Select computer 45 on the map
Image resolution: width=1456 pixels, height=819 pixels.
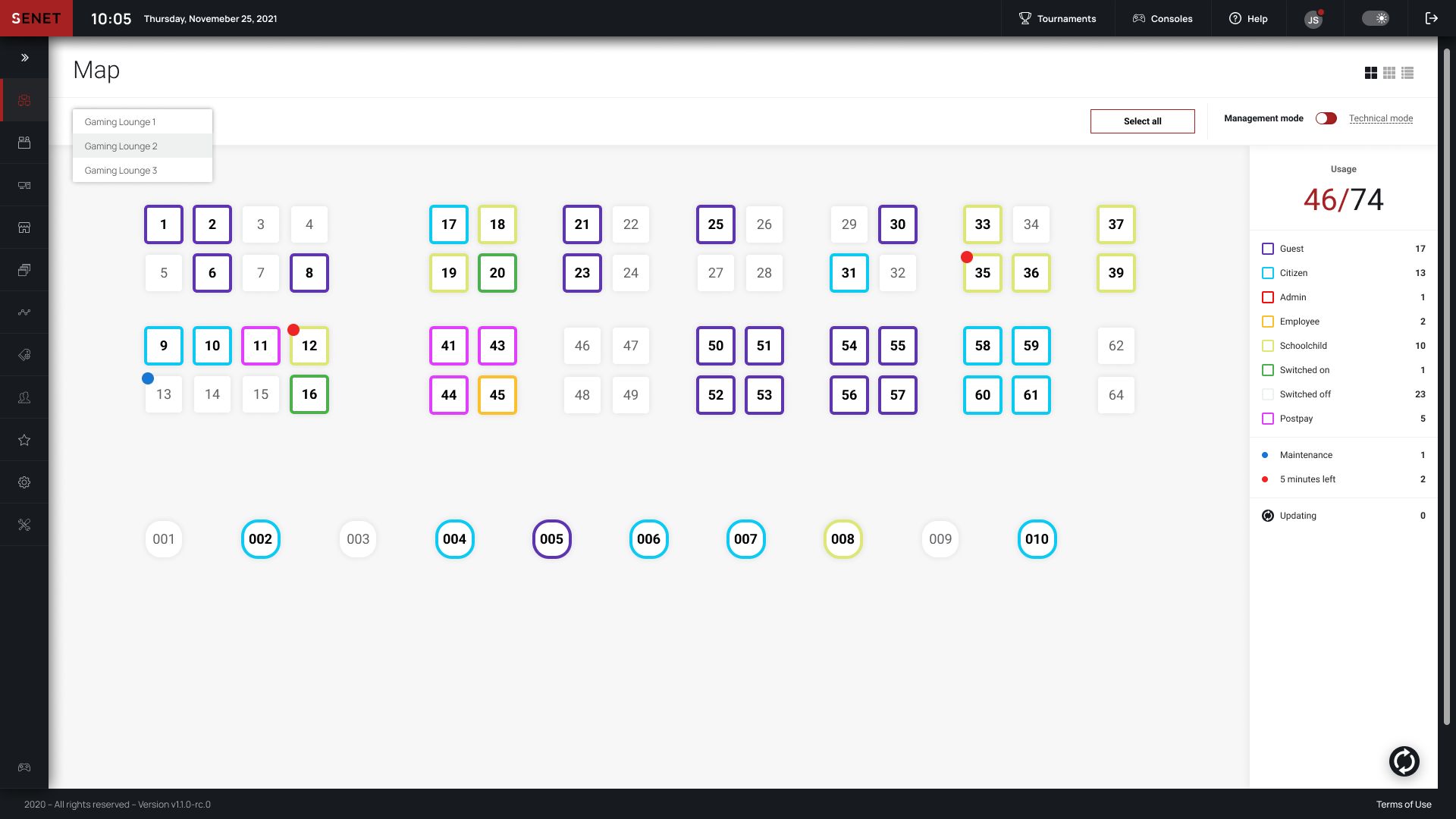[497, 394]
